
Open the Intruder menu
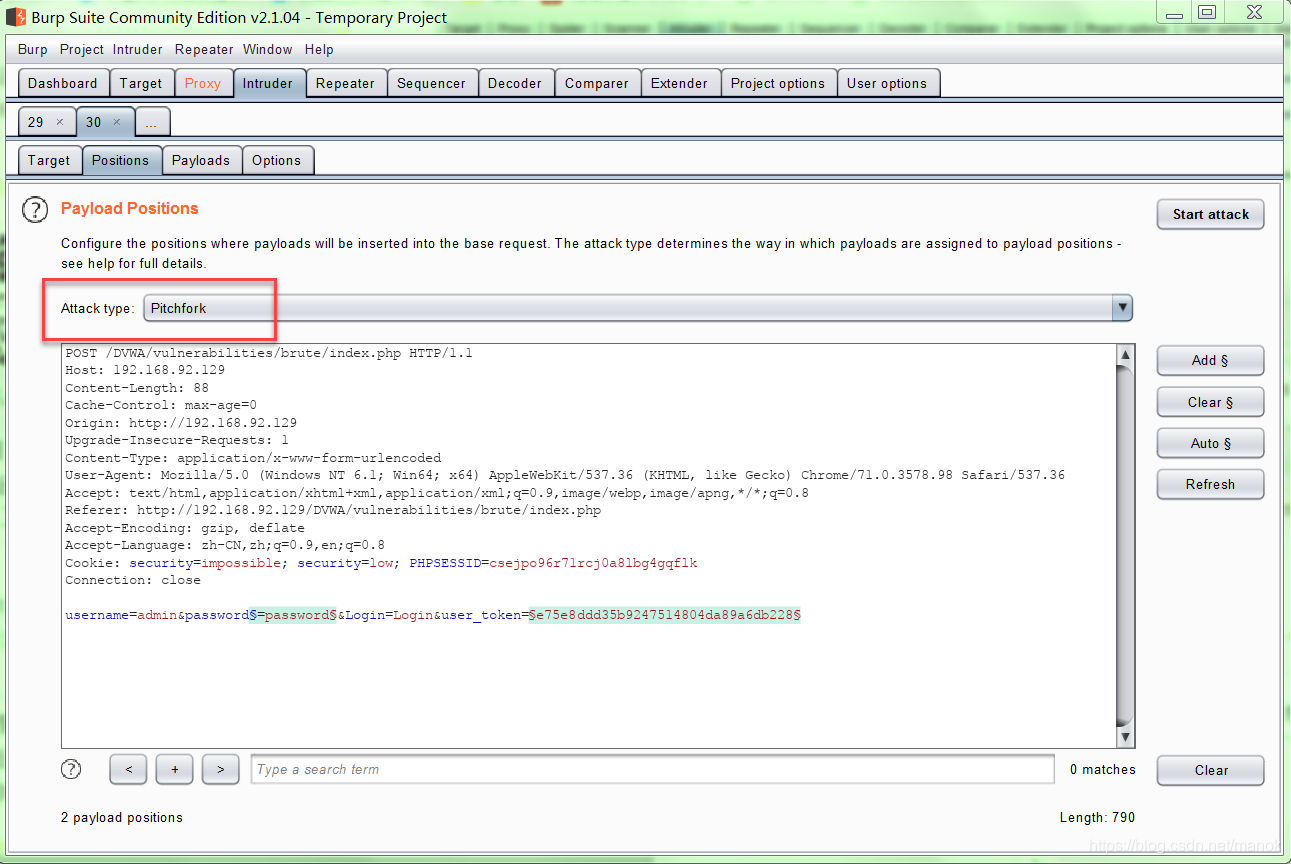click(138, 49)
